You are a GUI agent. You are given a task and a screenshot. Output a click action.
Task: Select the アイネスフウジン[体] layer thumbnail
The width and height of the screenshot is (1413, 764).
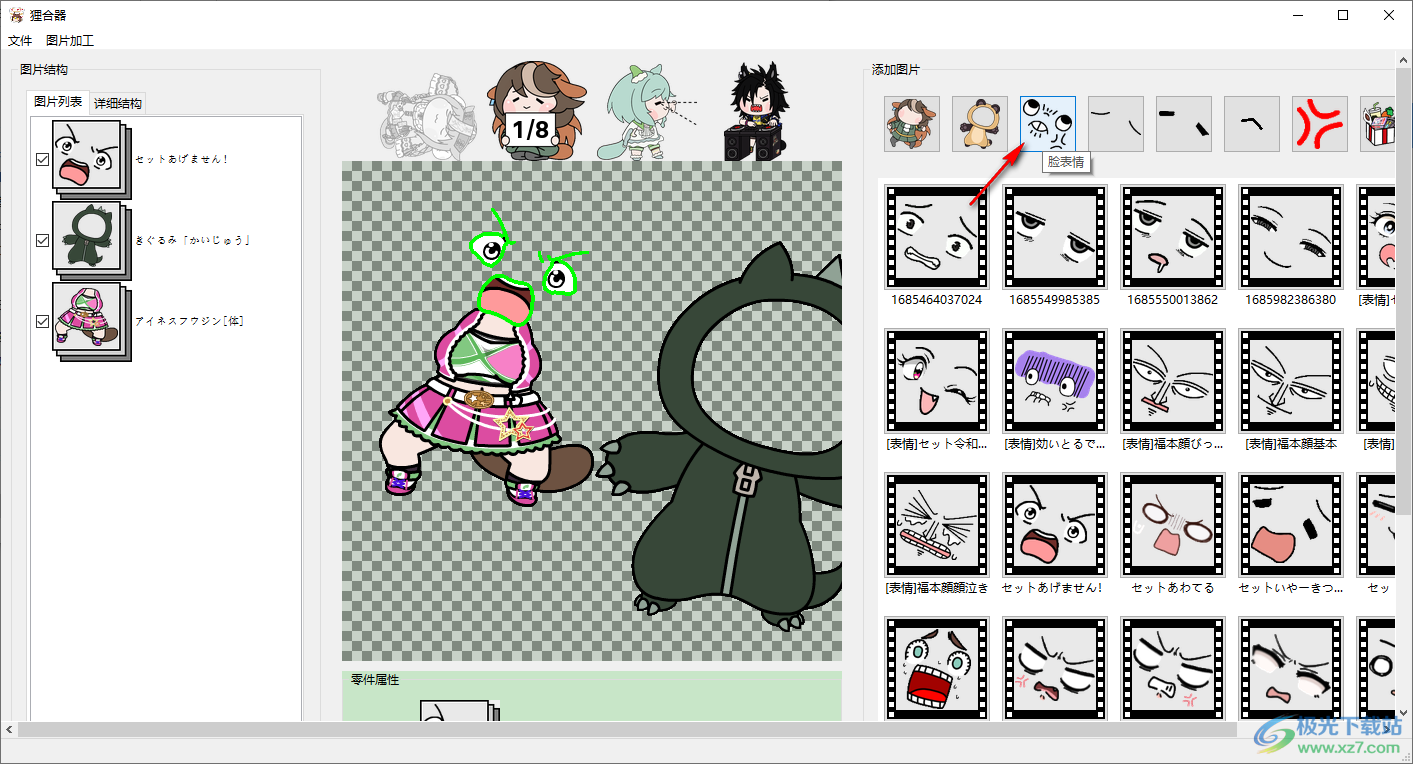coord(91,322)
